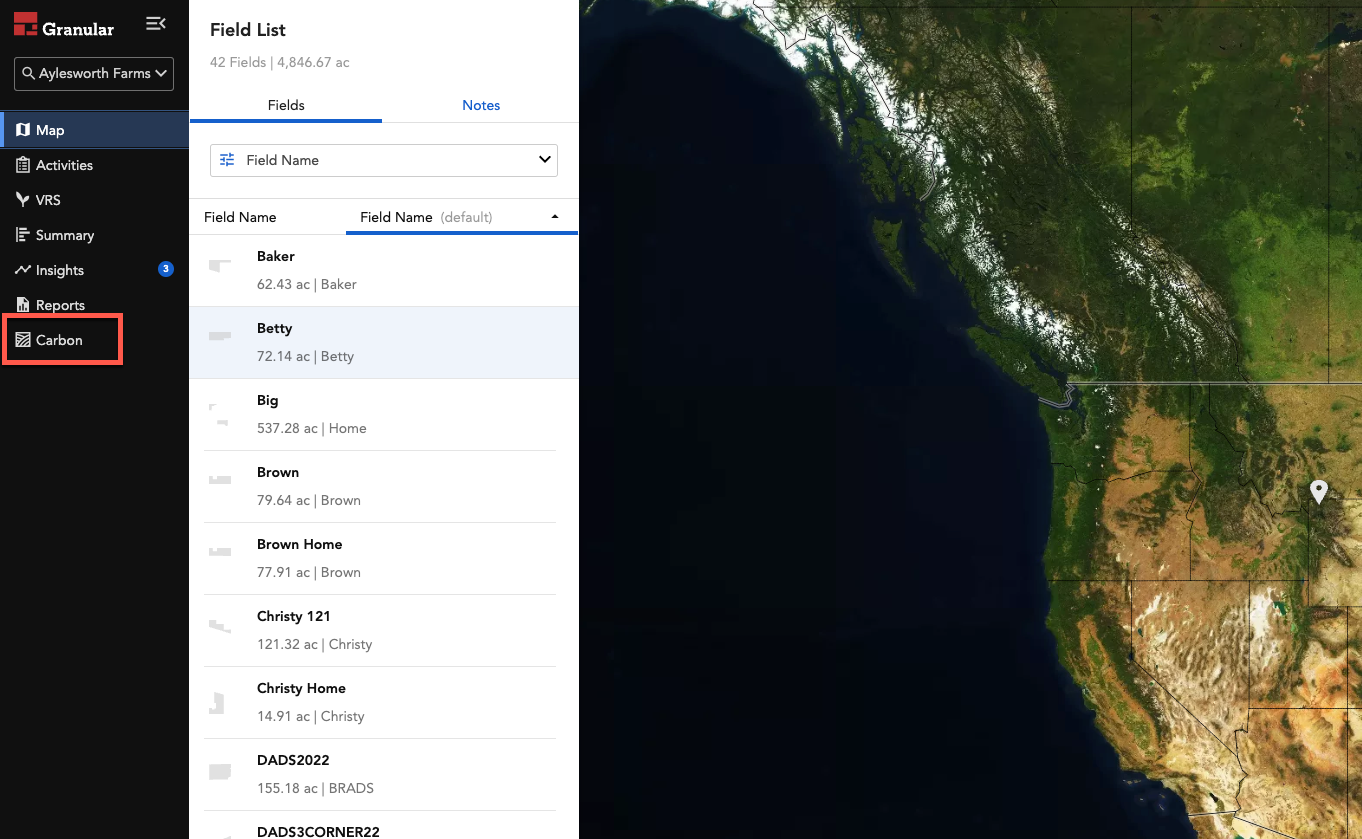Click the 155.18 ac BRADS detail text

click(315, 788)
